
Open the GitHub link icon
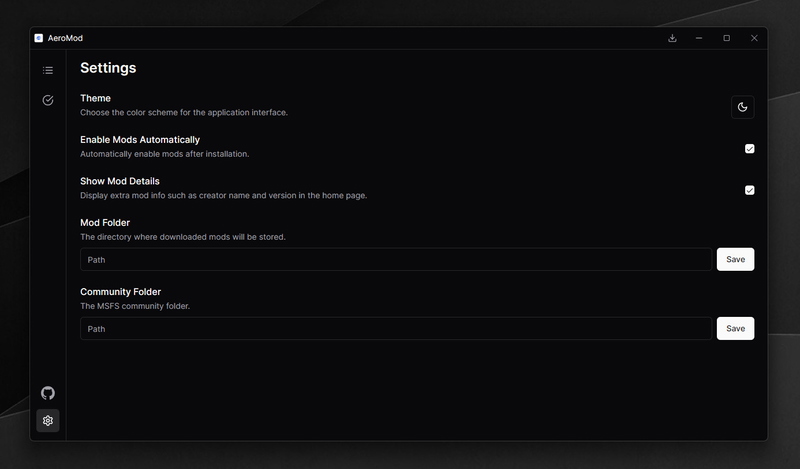[48, 393]
